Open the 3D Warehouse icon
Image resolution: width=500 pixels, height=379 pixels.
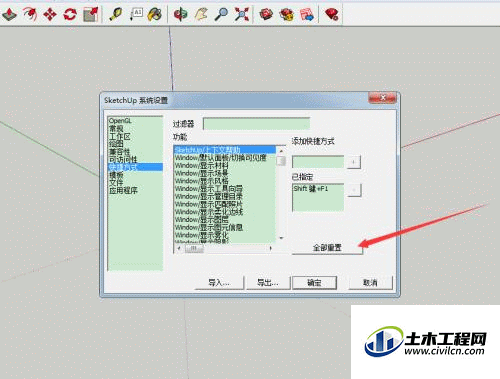coord(266,14)
